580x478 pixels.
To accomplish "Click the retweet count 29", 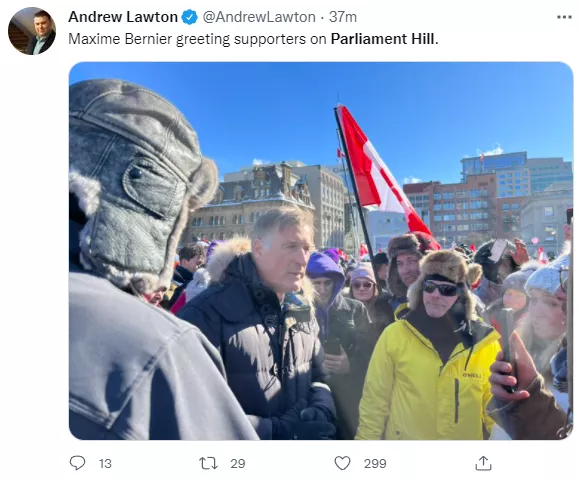I will [x=237, y=464].
